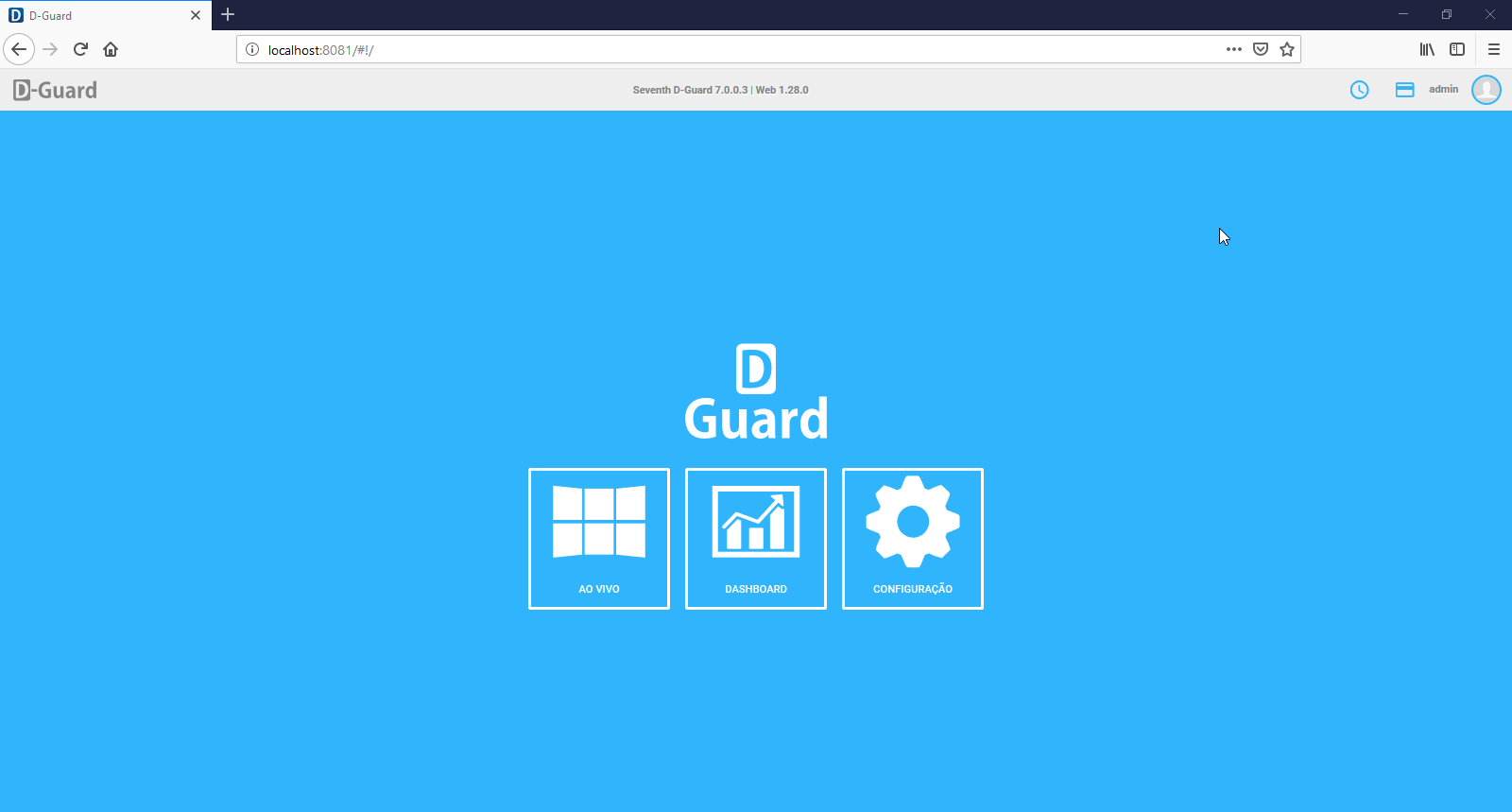Reload the current page
Screen dimensions: 1512x812
[x=81, y=49]
